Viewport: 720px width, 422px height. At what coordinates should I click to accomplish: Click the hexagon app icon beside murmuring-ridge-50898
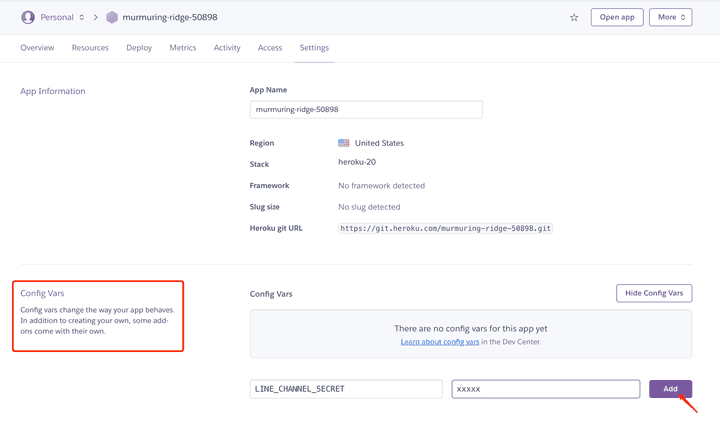(x=112, y=17)
